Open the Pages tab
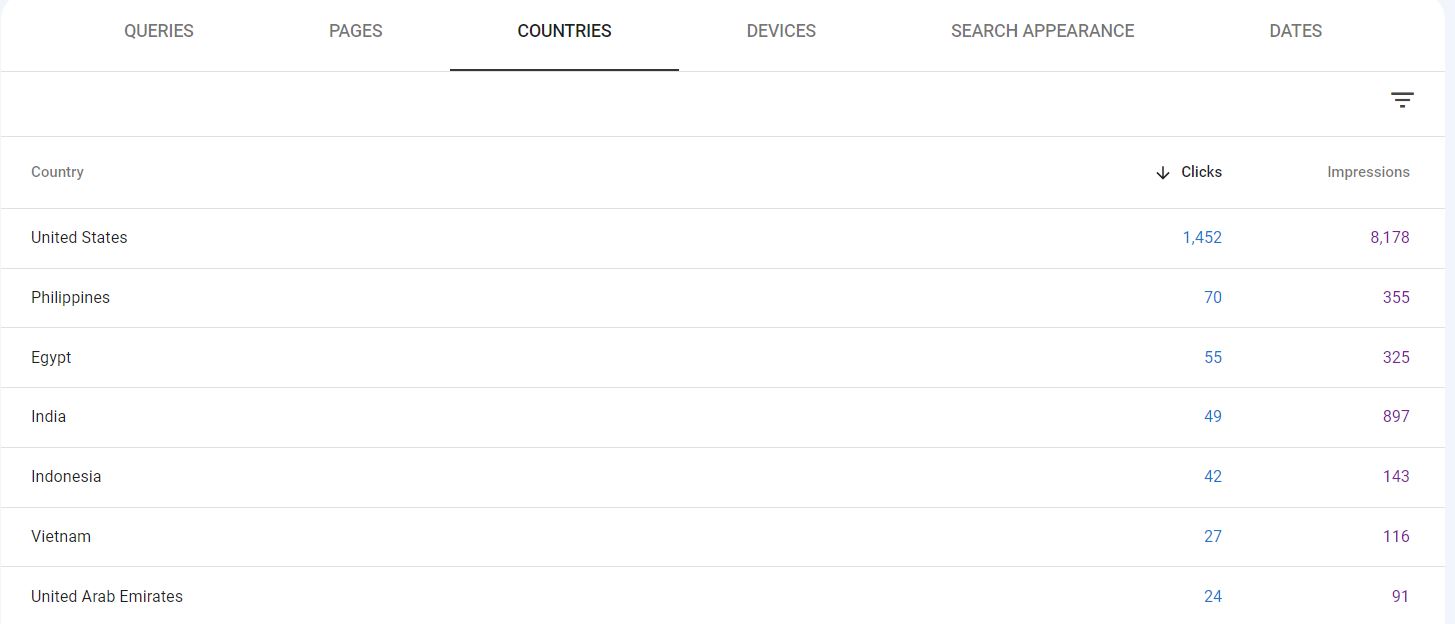The image size is (1455, 624). pyautogui.click(x=356, y=31)
